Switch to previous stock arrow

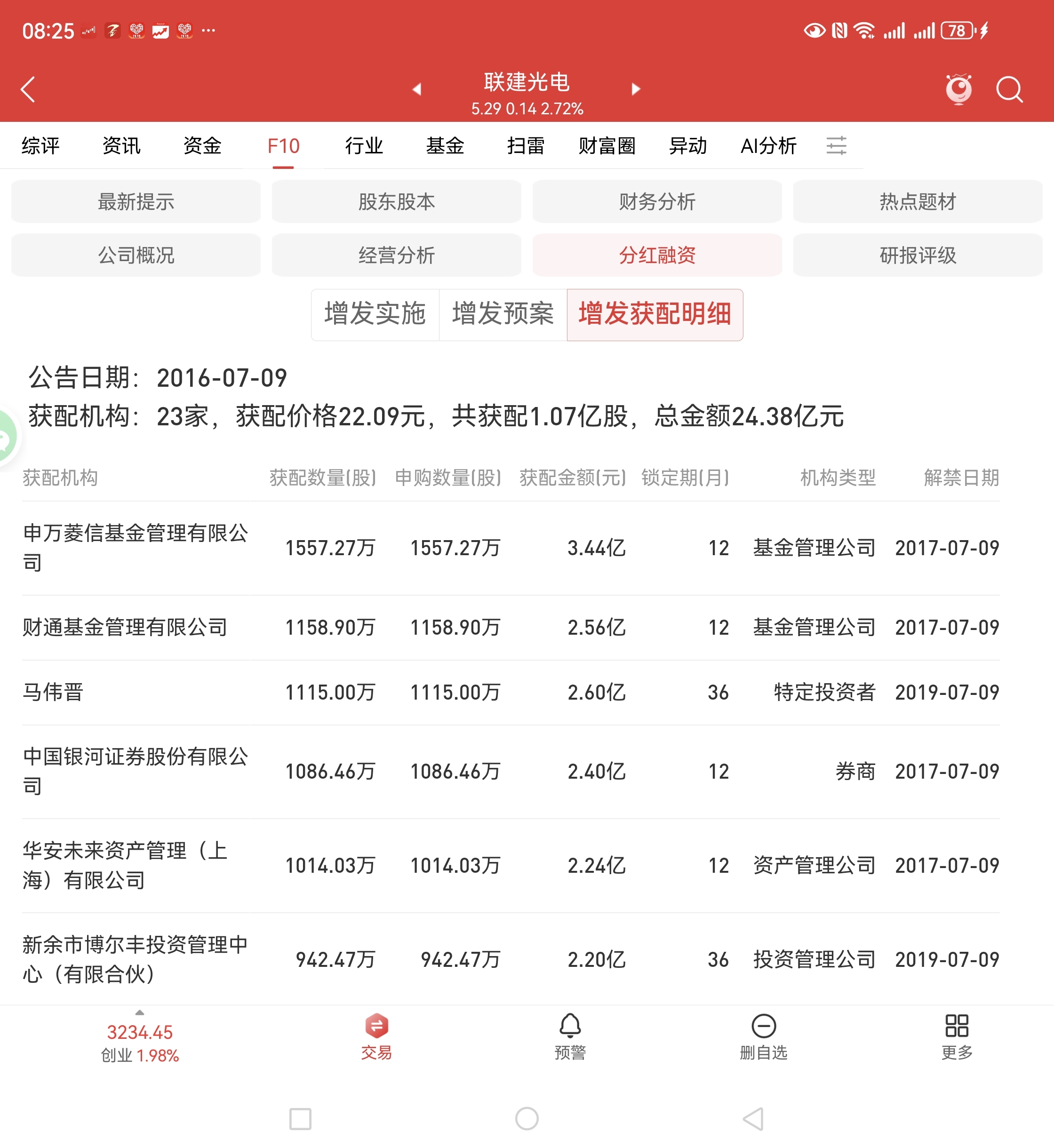(x=417, y=89)
